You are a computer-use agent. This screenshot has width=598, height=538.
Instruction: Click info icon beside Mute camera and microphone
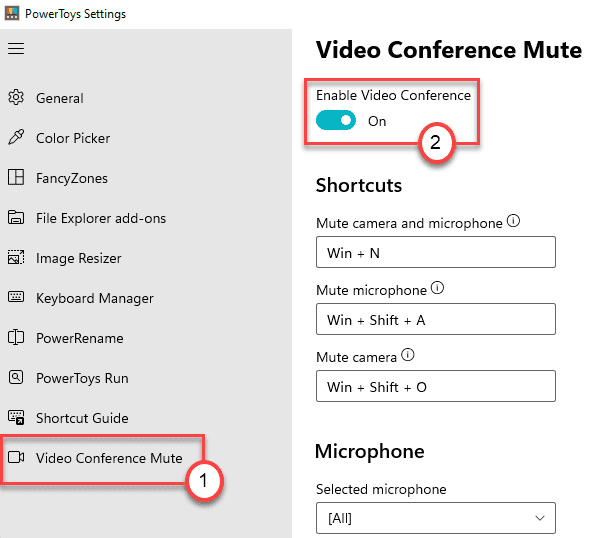(x=513, y=220)
